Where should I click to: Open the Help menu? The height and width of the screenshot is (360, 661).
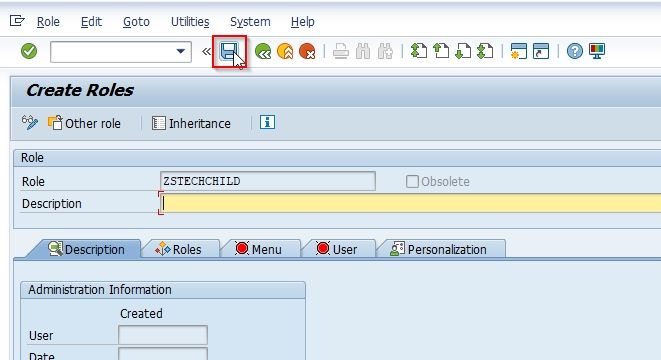[303, 21]
